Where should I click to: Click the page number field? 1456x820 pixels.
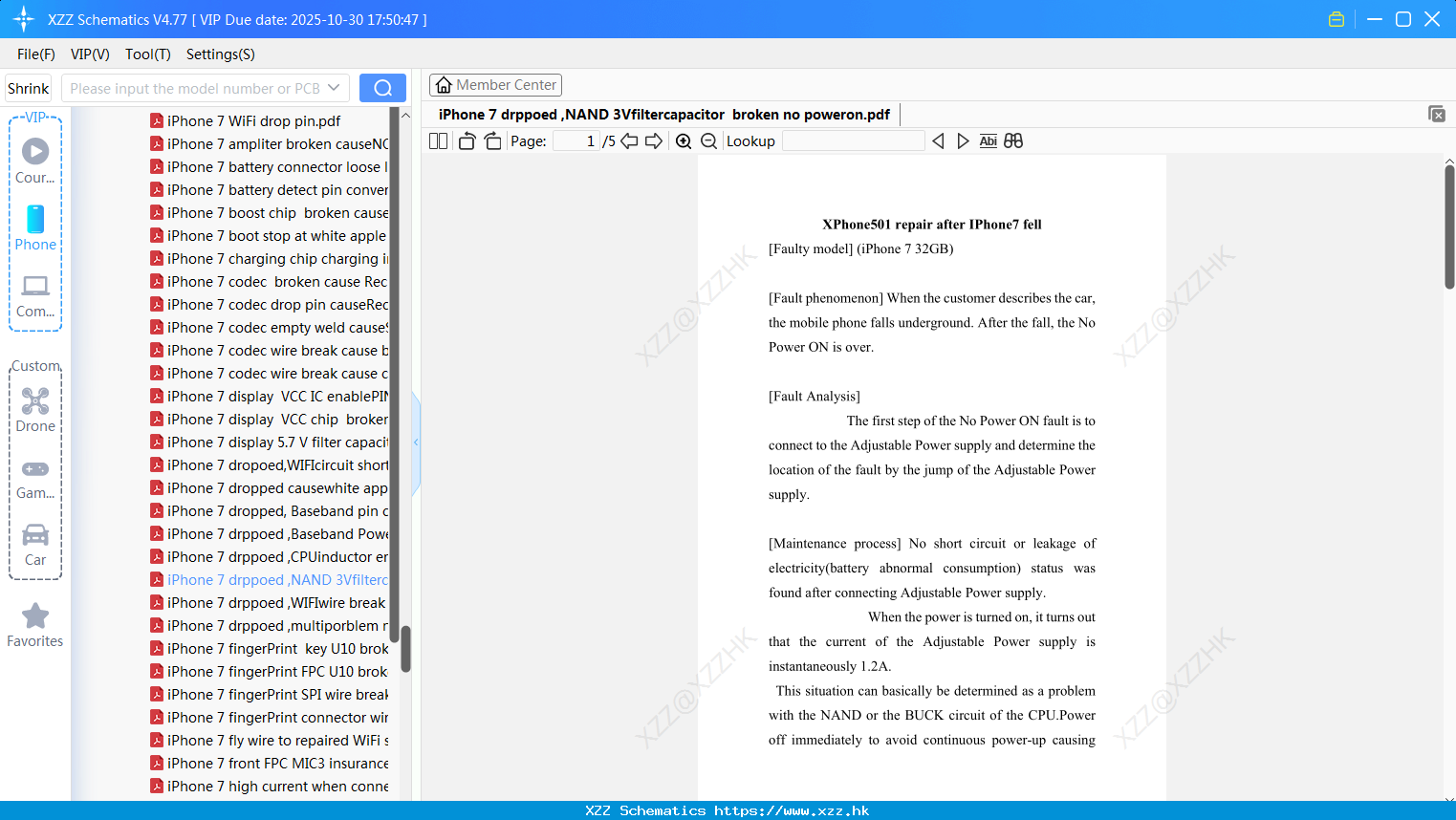point(576,140)
